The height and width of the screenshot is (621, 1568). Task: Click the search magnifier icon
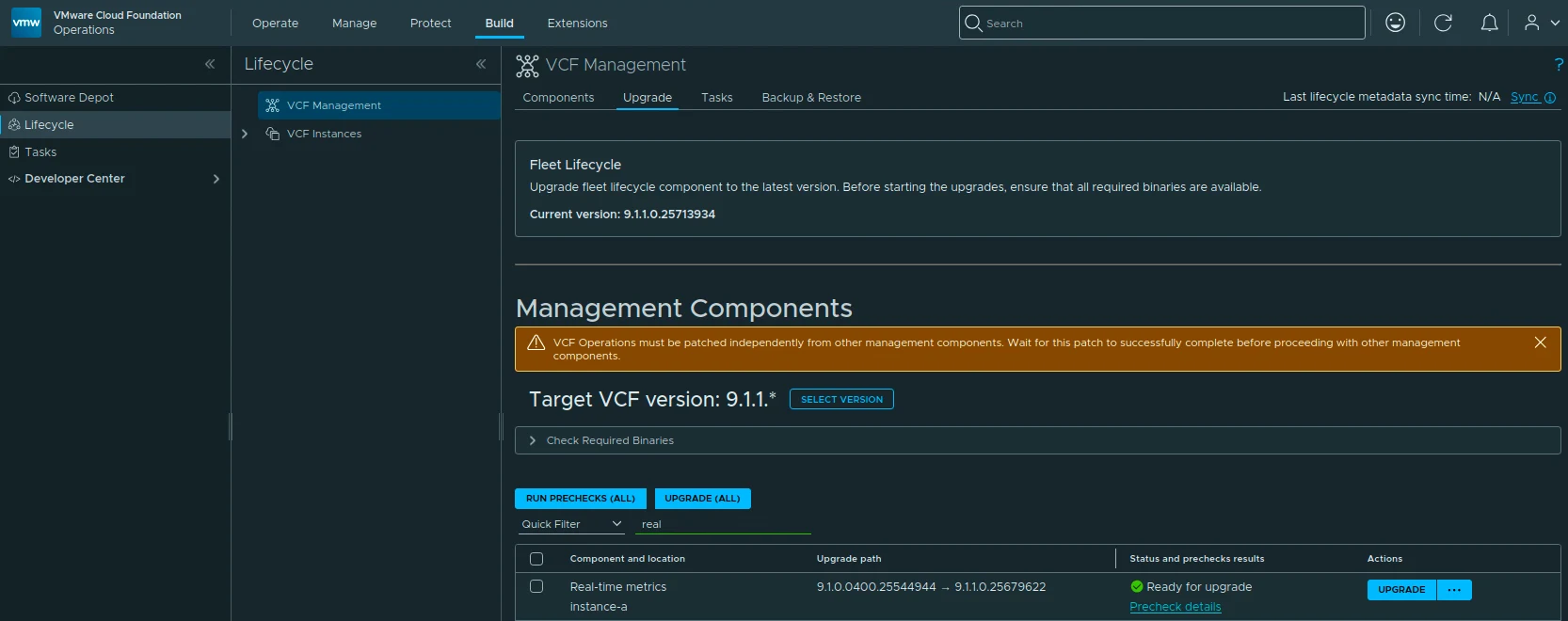click(x=973, y=23)
